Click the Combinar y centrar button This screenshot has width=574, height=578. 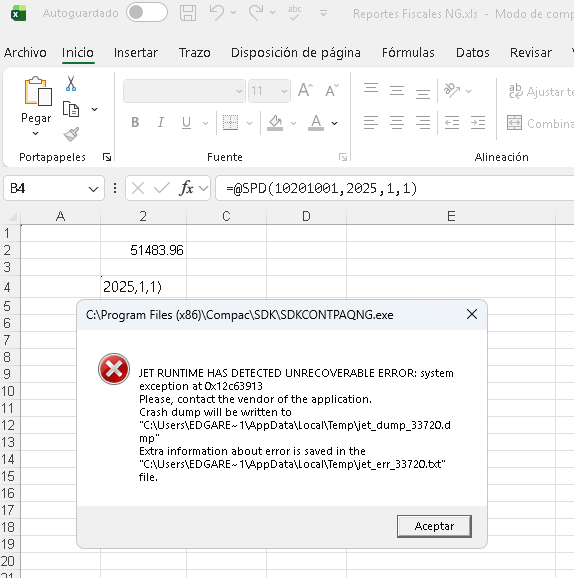tap(540, 123)
